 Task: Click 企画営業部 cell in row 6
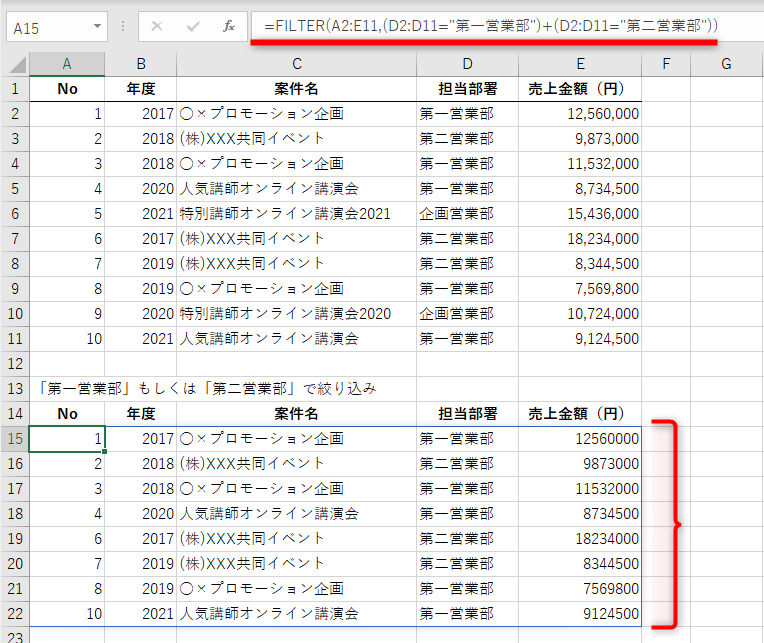tap(467, 214)
